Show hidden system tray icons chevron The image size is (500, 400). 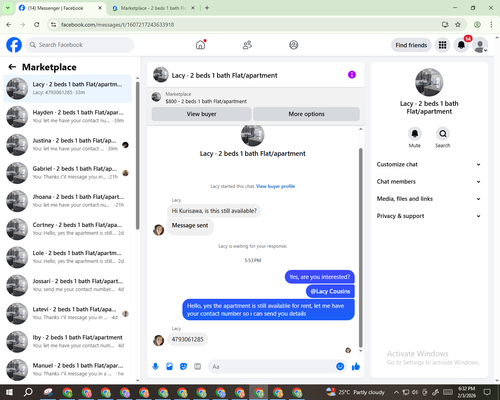(x=396, y=392)
